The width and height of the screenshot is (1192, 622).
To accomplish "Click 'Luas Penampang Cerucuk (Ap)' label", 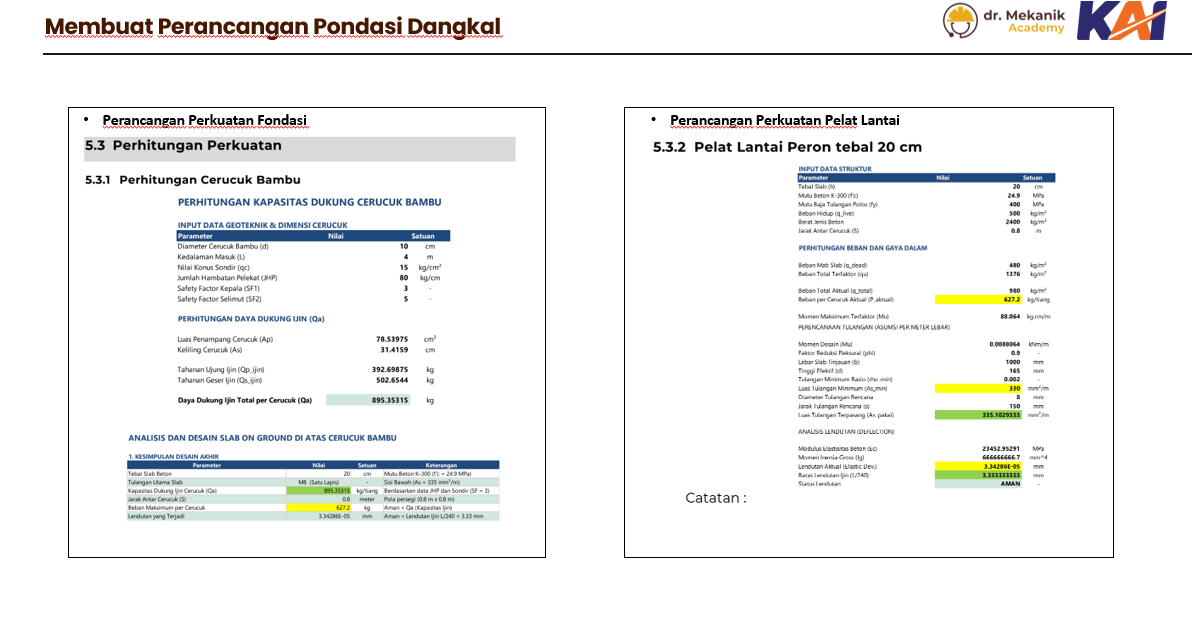I will coord(225,339).
